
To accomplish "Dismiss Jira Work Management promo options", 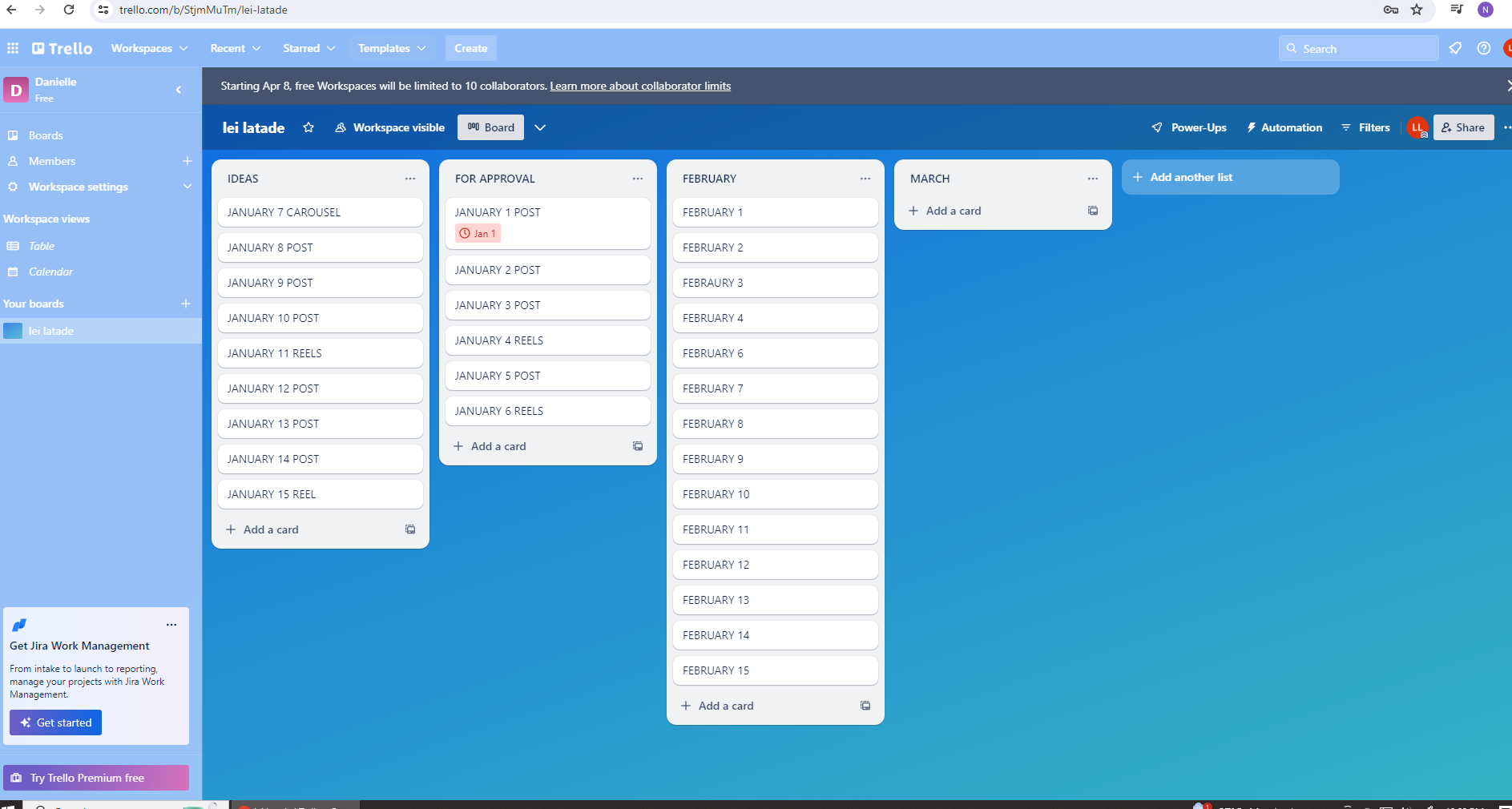I will (x=171, y=625).
